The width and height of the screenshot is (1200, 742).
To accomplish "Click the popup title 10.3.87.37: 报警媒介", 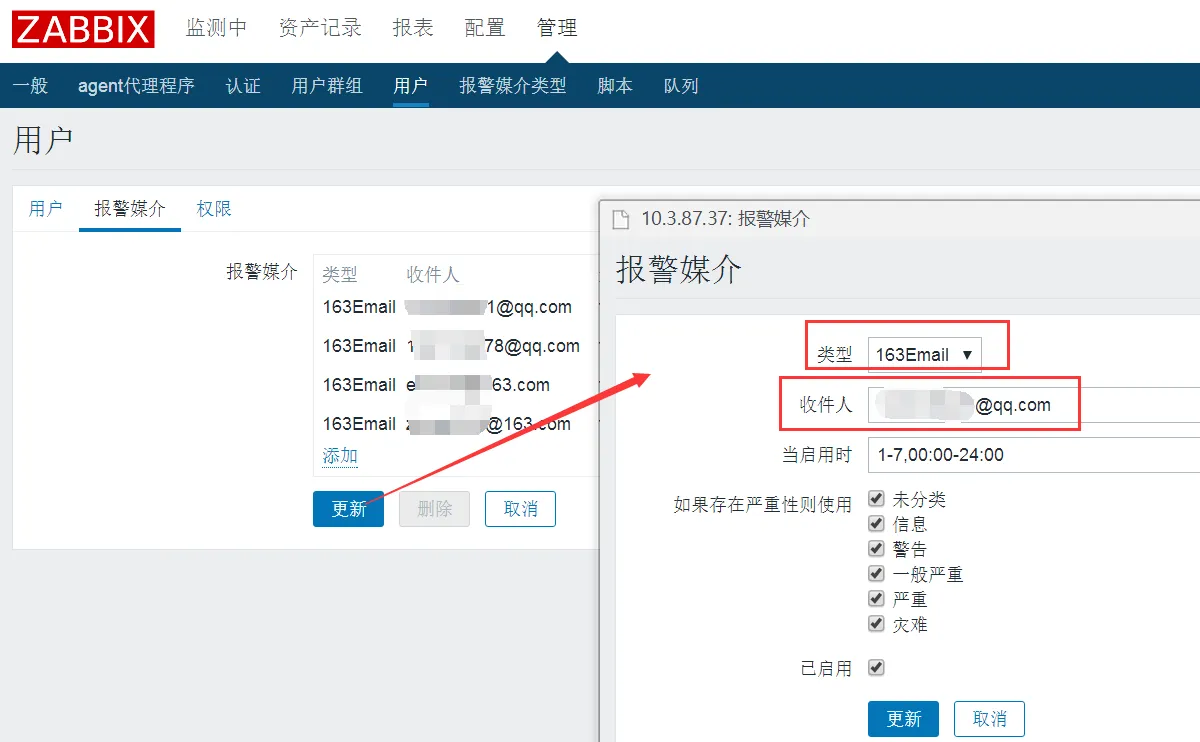I will click(x=725, y=219).
